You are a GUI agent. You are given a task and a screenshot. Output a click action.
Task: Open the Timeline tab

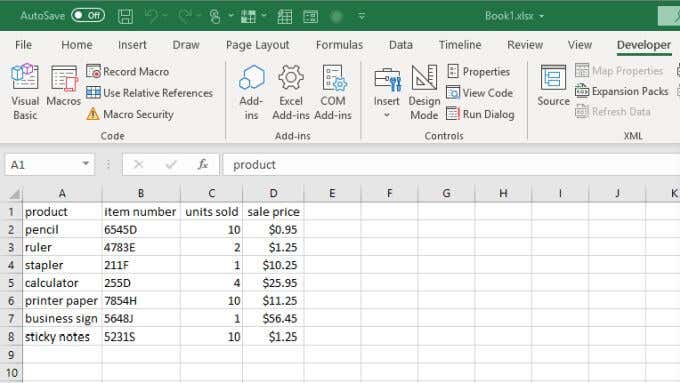460,45
